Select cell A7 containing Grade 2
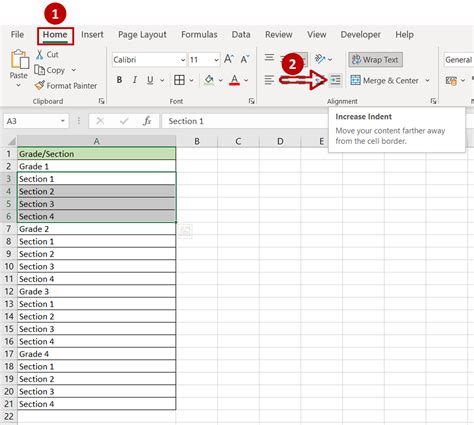 (x=96, y=229)
